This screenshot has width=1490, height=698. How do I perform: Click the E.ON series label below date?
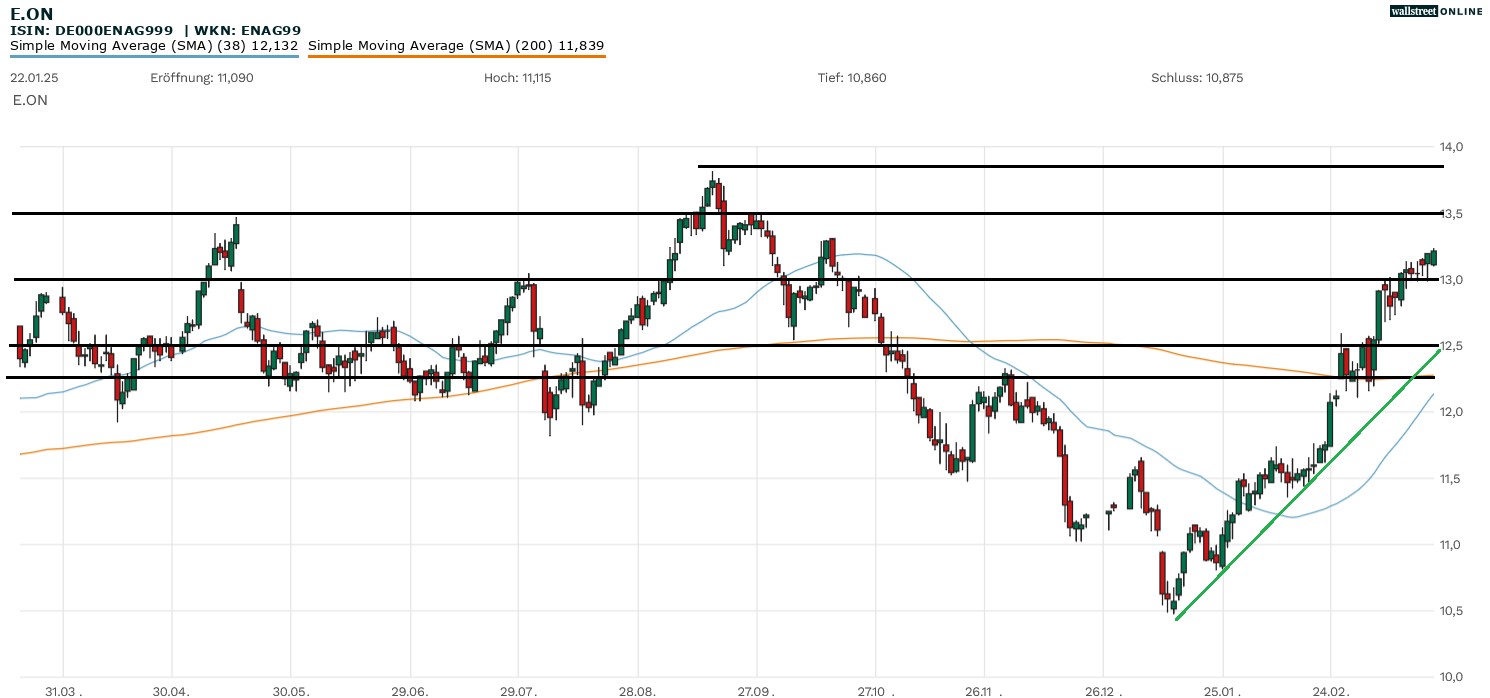(x=30, y=100)
